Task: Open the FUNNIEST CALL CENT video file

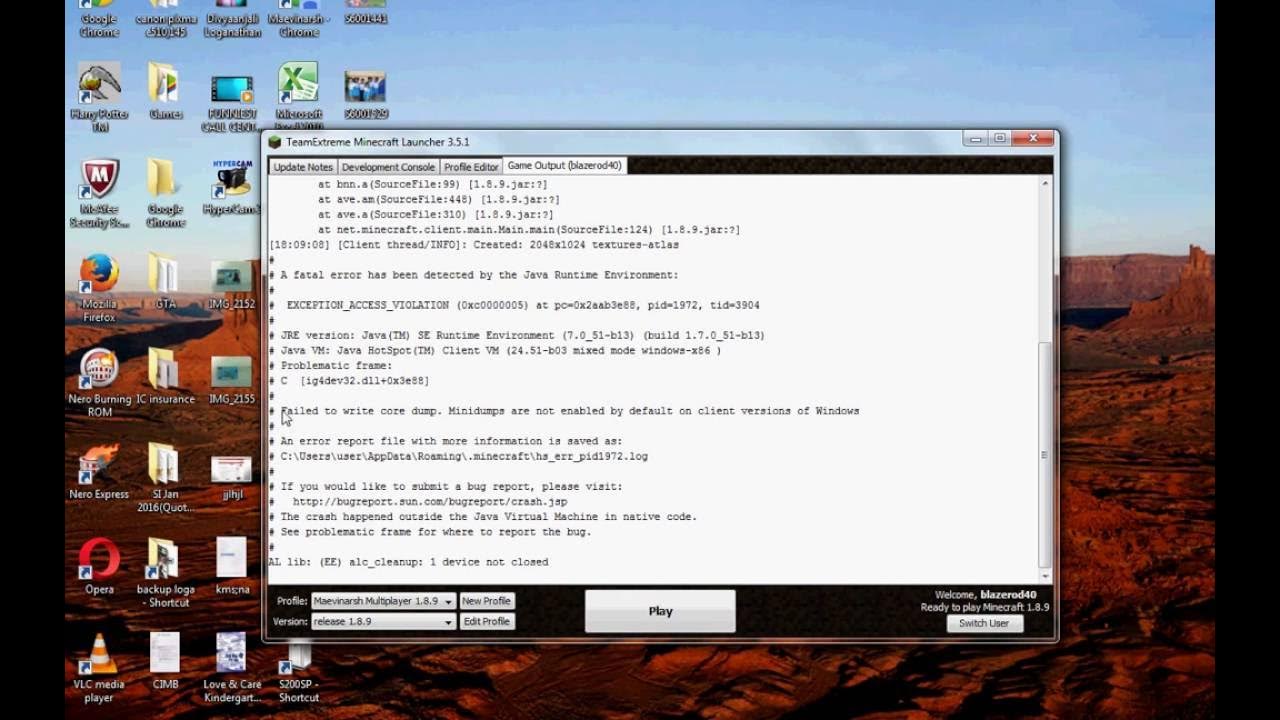Action: click(231, 104)
